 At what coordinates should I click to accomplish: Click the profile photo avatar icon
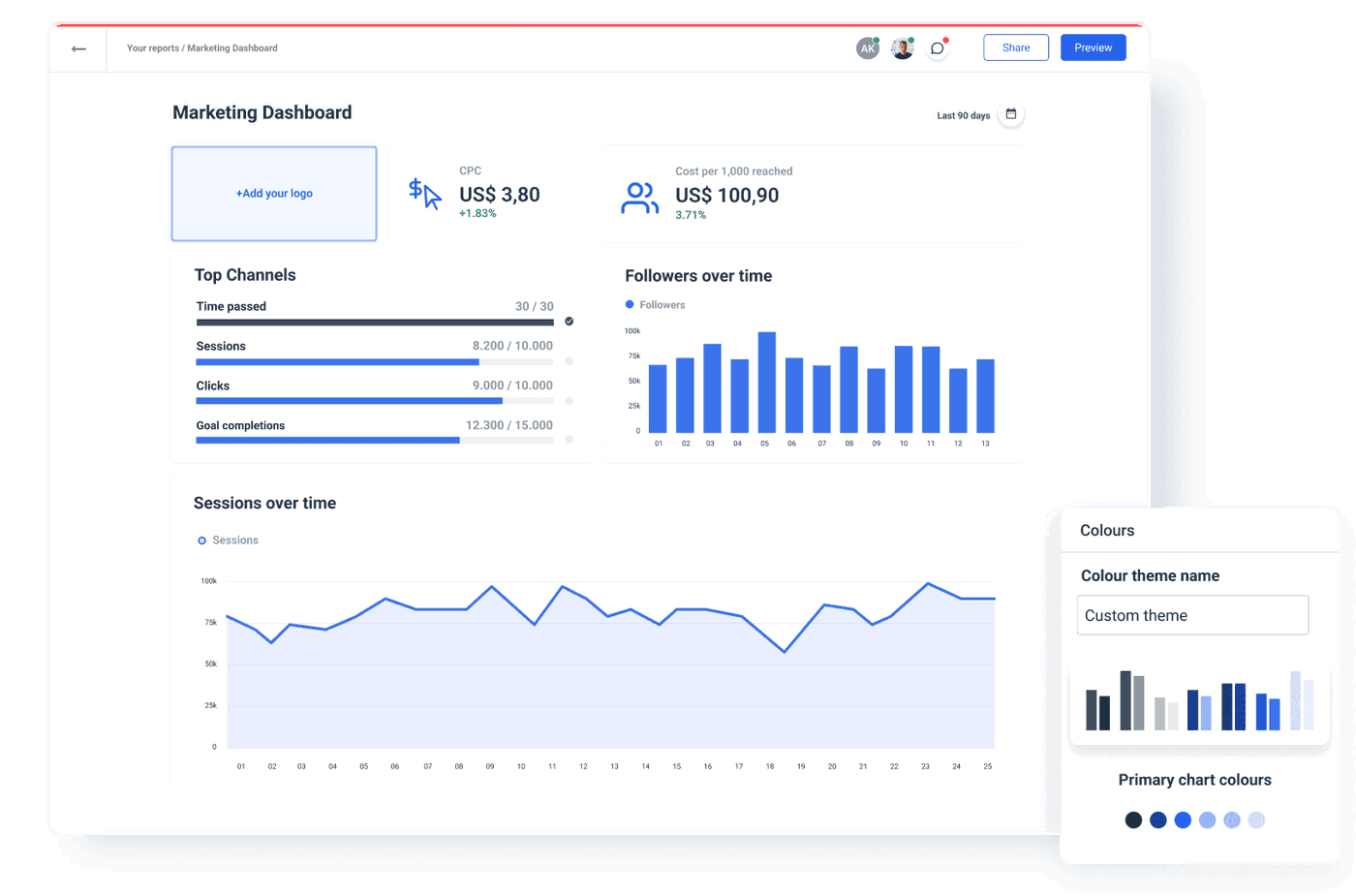(x=902, y=46)
